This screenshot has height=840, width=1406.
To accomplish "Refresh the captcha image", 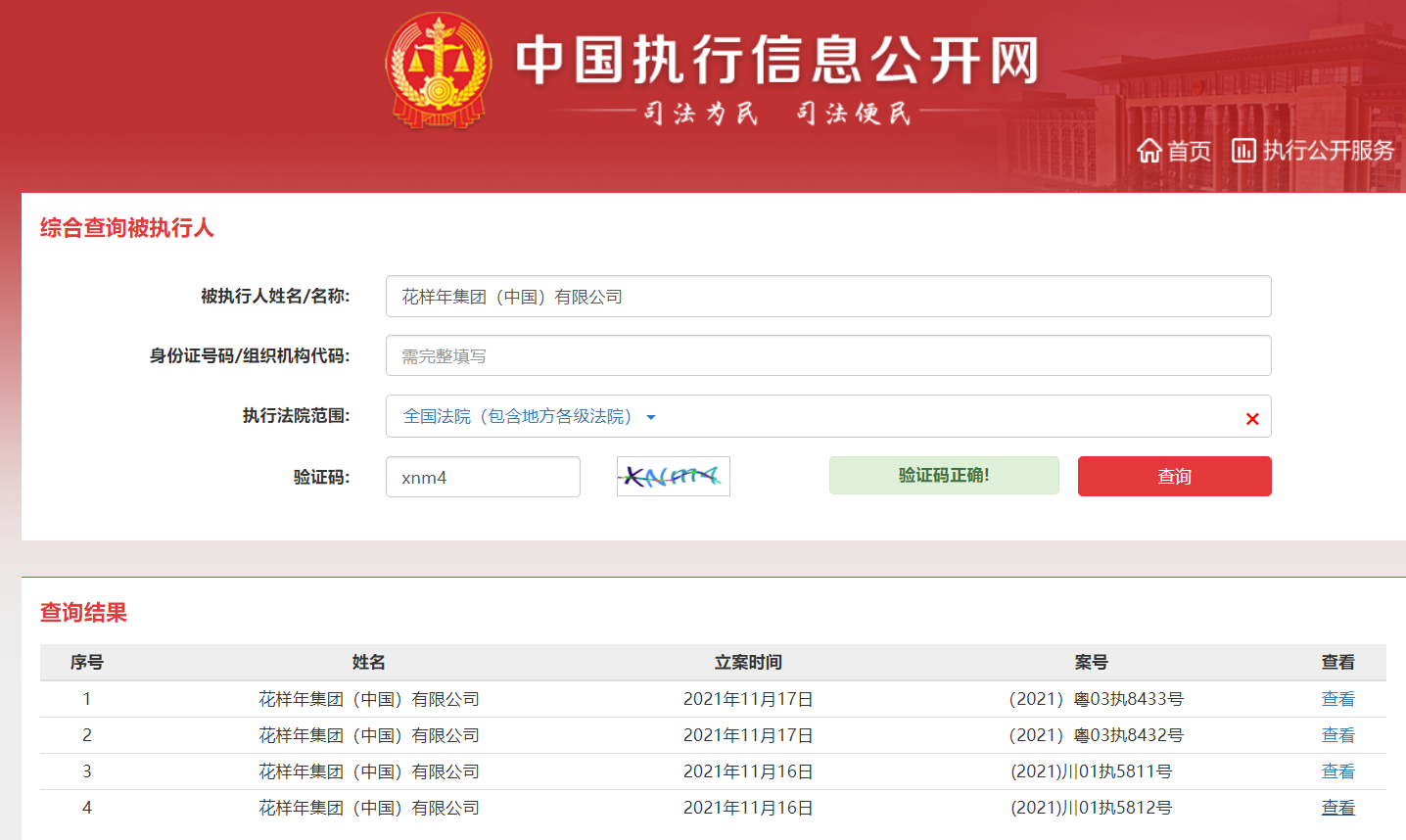I will pyautogui.click(x=674, y=477).
